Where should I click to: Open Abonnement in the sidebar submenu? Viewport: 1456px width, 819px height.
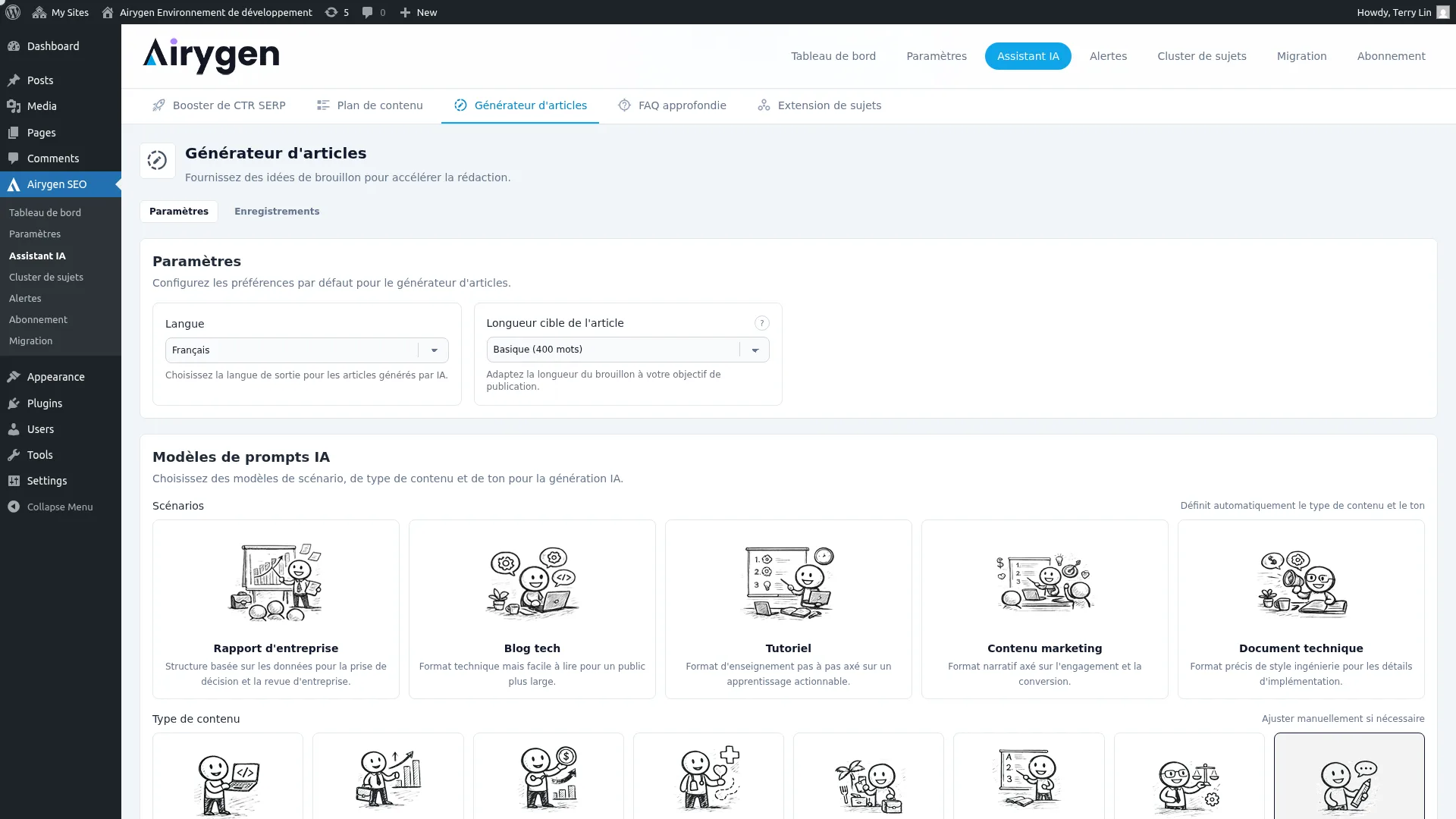point(38,320)
